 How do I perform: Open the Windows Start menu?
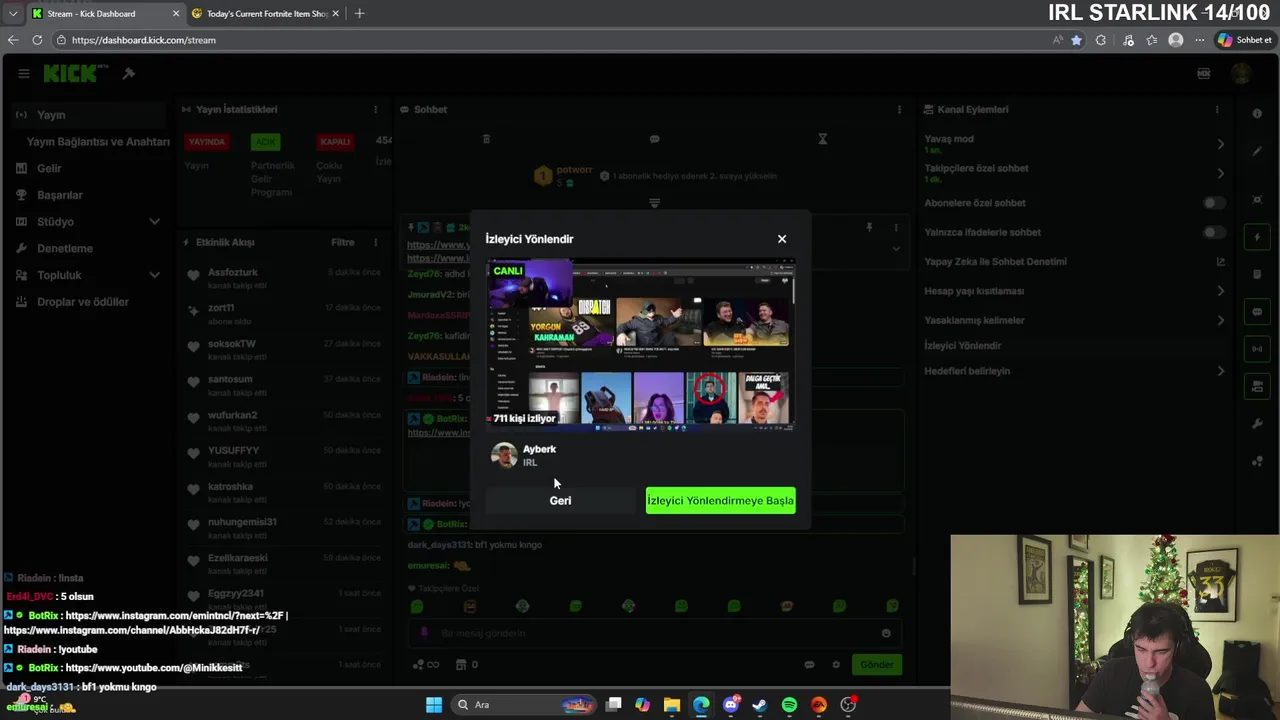coord(434,705)
